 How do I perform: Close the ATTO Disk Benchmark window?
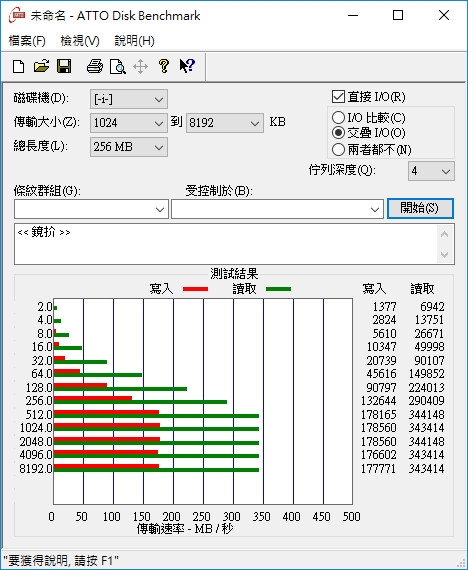(x=444, y=15)
